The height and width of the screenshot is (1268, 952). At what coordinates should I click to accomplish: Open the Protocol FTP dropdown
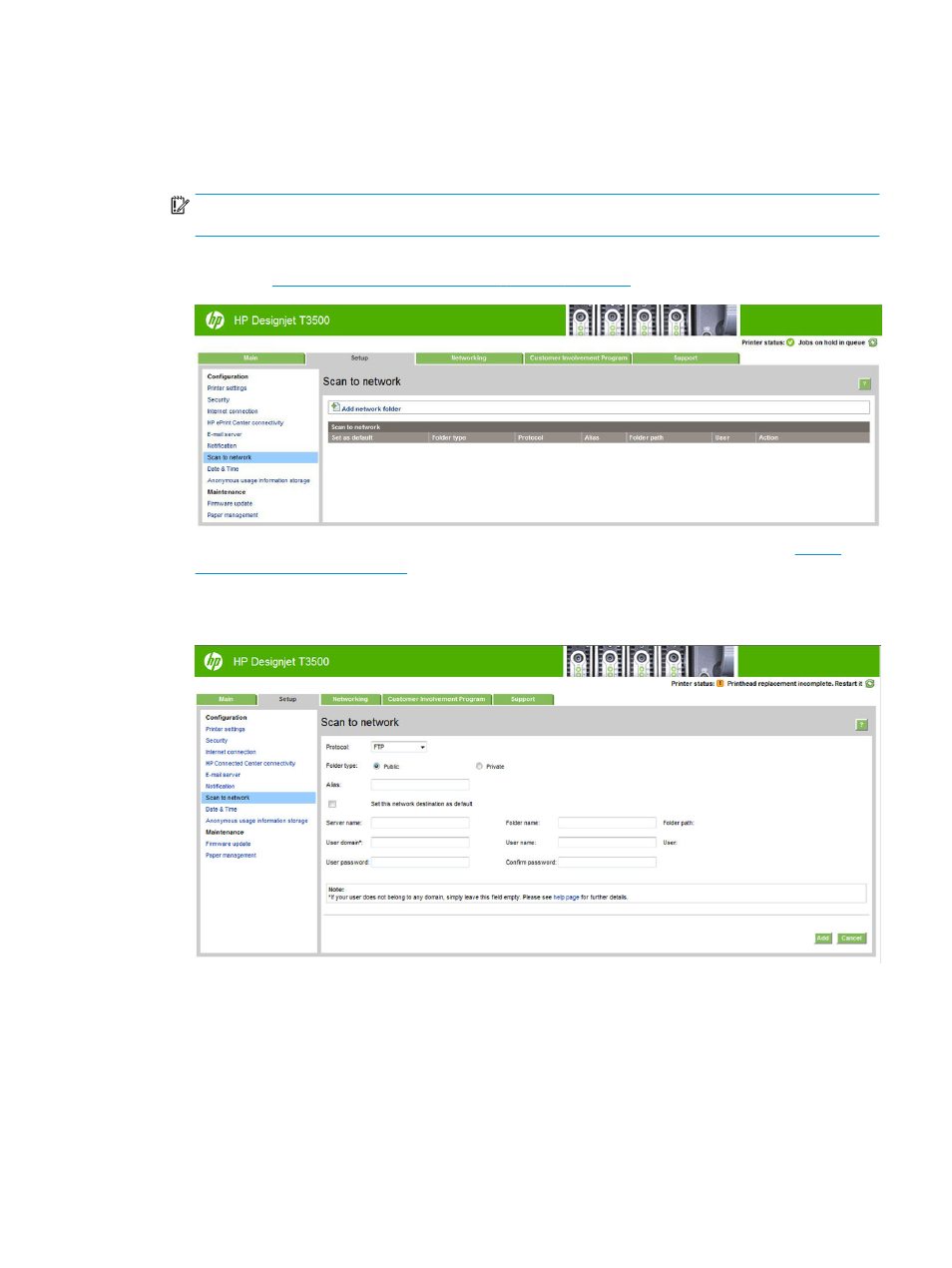[x=399, y=747]
